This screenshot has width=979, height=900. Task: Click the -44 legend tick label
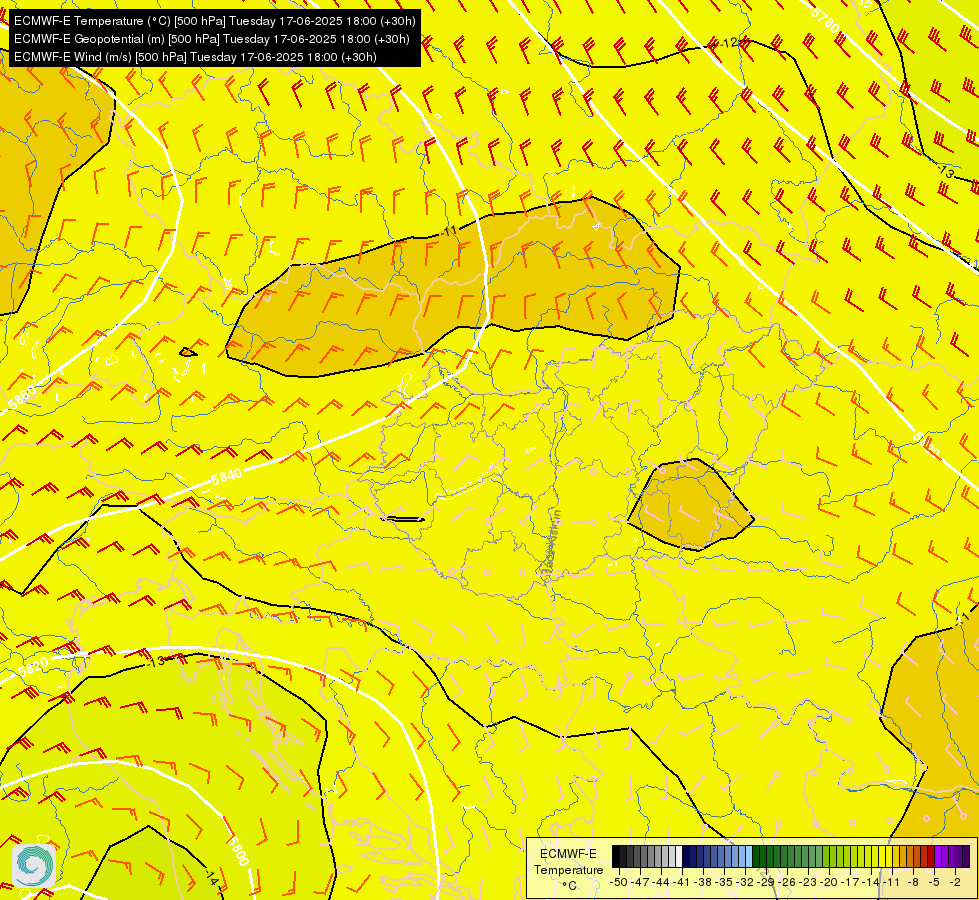point(661,882)
